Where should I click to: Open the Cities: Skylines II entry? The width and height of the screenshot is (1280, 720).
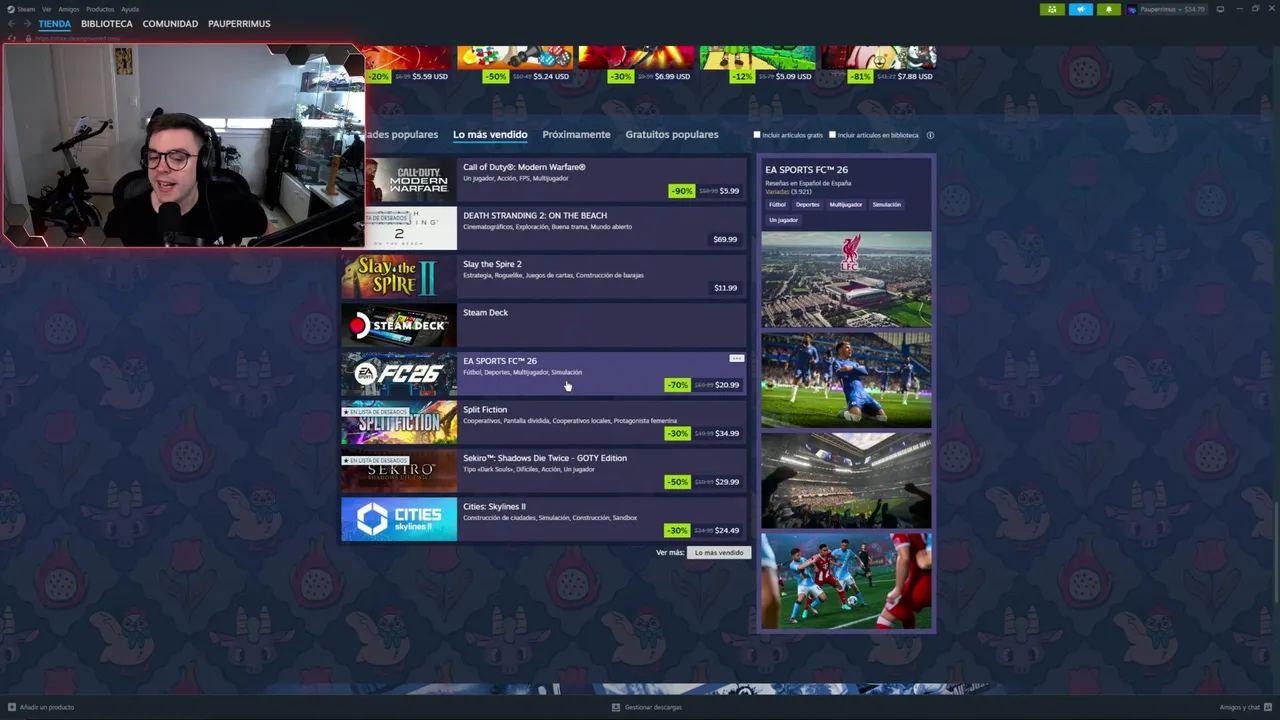(544, 519)
